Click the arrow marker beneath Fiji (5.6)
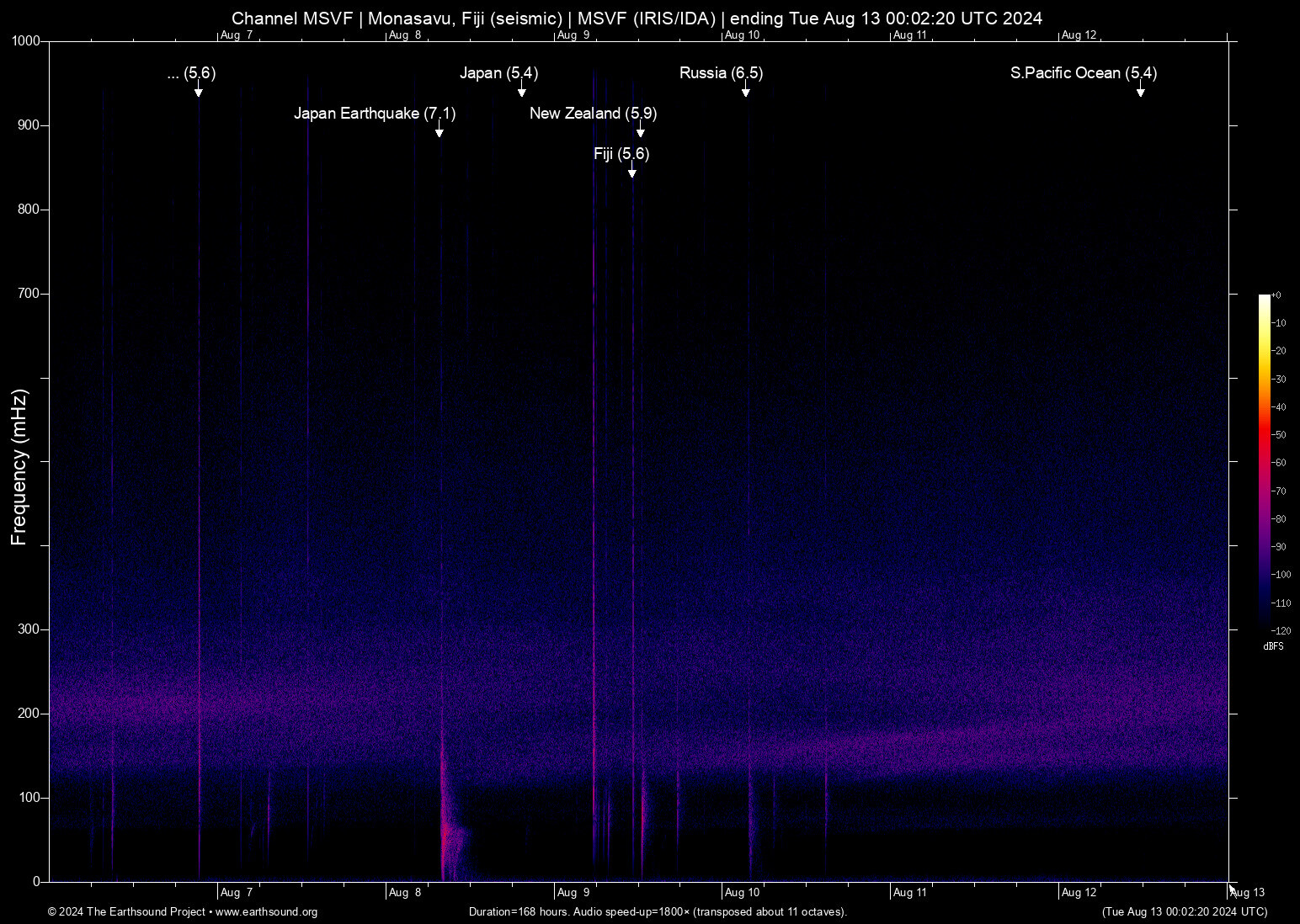1300x924 pixels. pos(631,173)
